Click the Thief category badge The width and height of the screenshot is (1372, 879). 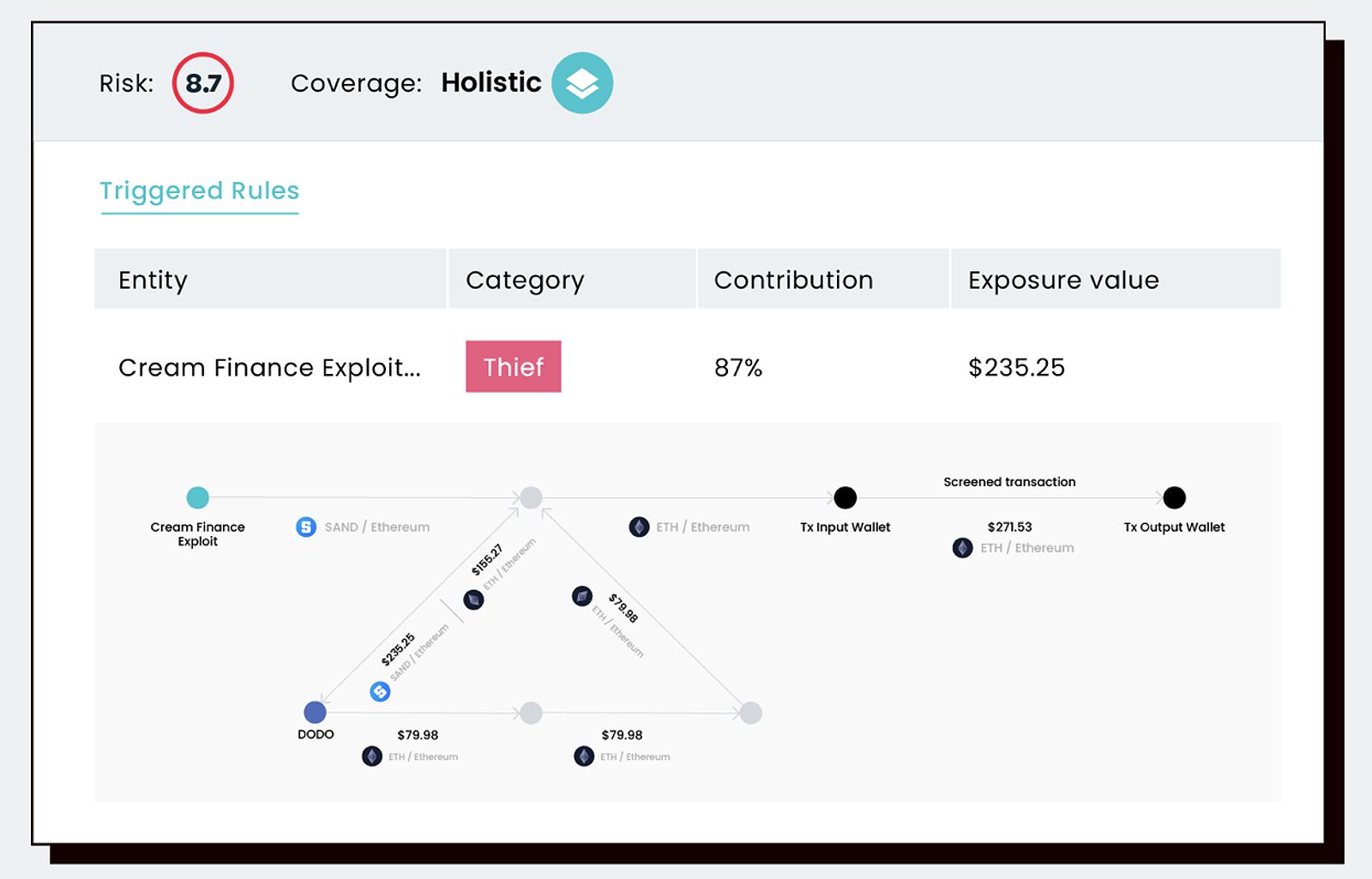514,367
